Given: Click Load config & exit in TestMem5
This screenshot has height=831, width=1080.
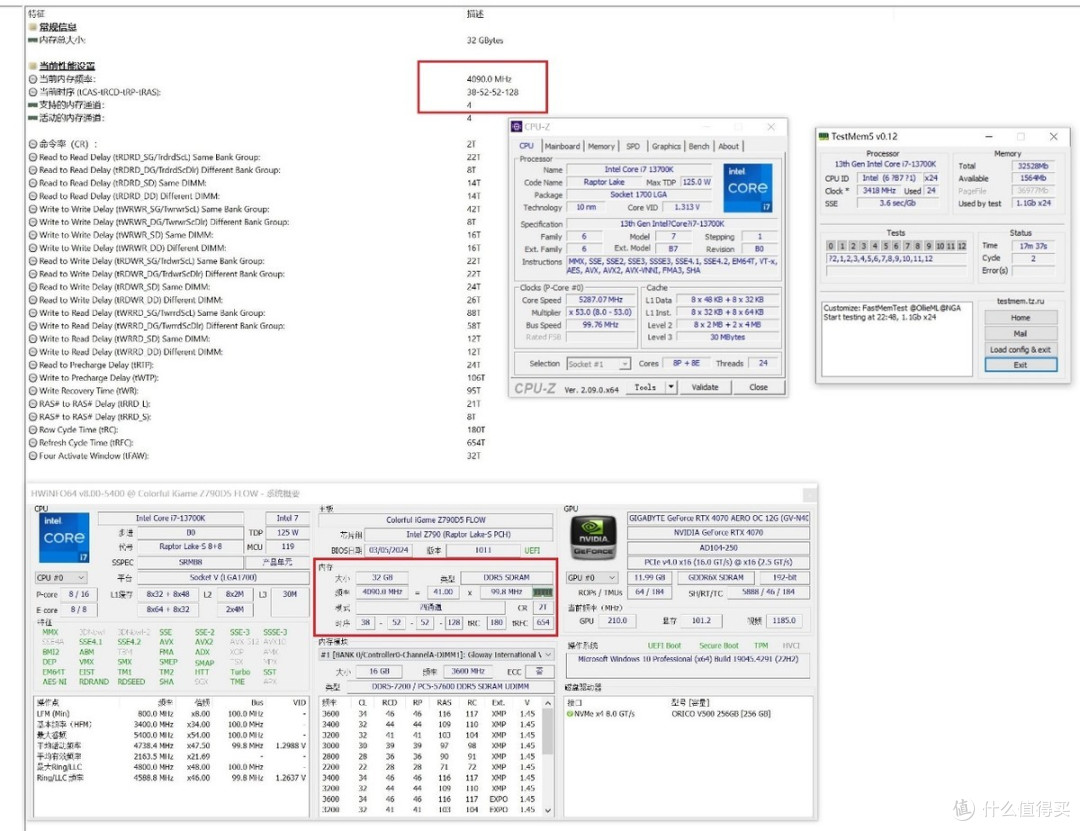Looking at the screenshot, I should click(x=1021, y=349).
